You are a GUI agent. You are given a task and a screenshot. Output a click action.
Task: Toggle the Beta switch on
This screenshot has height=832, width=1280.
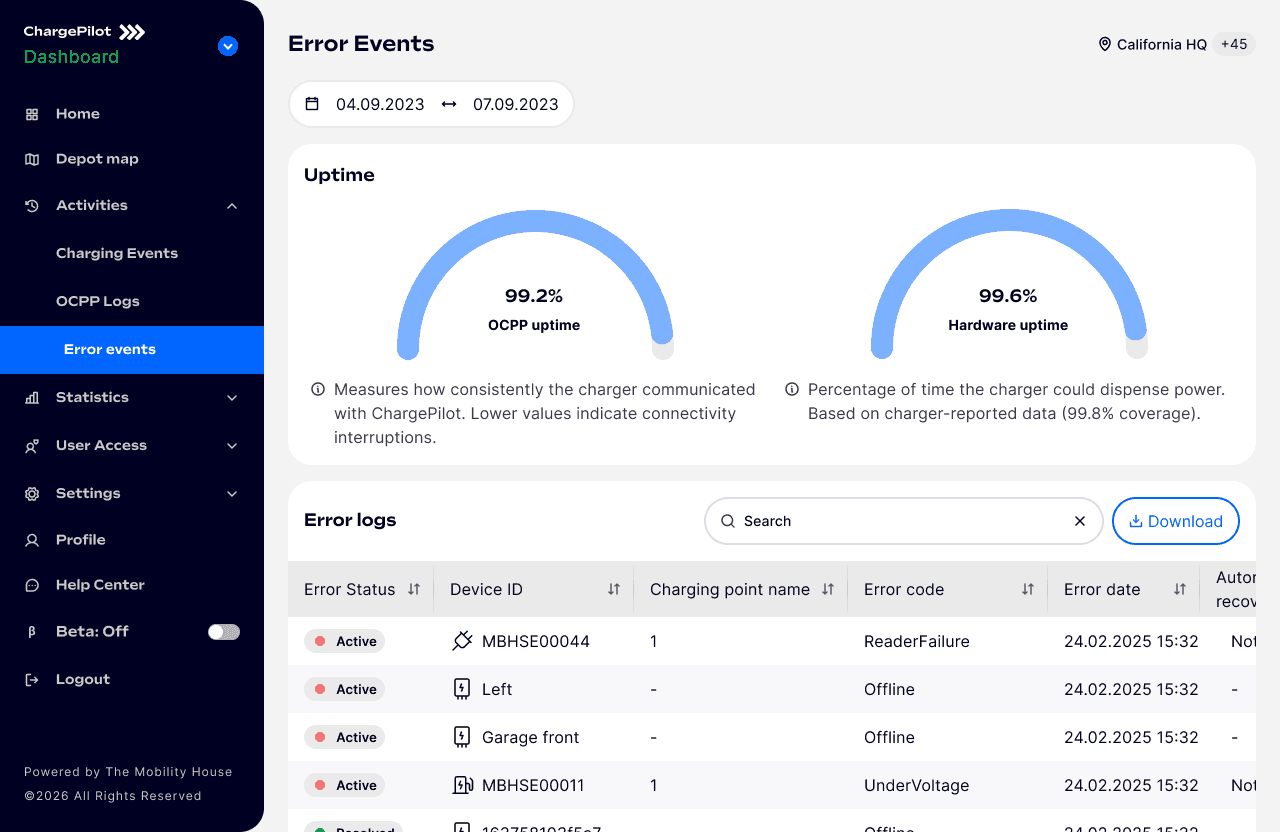(x=224, y=632)
